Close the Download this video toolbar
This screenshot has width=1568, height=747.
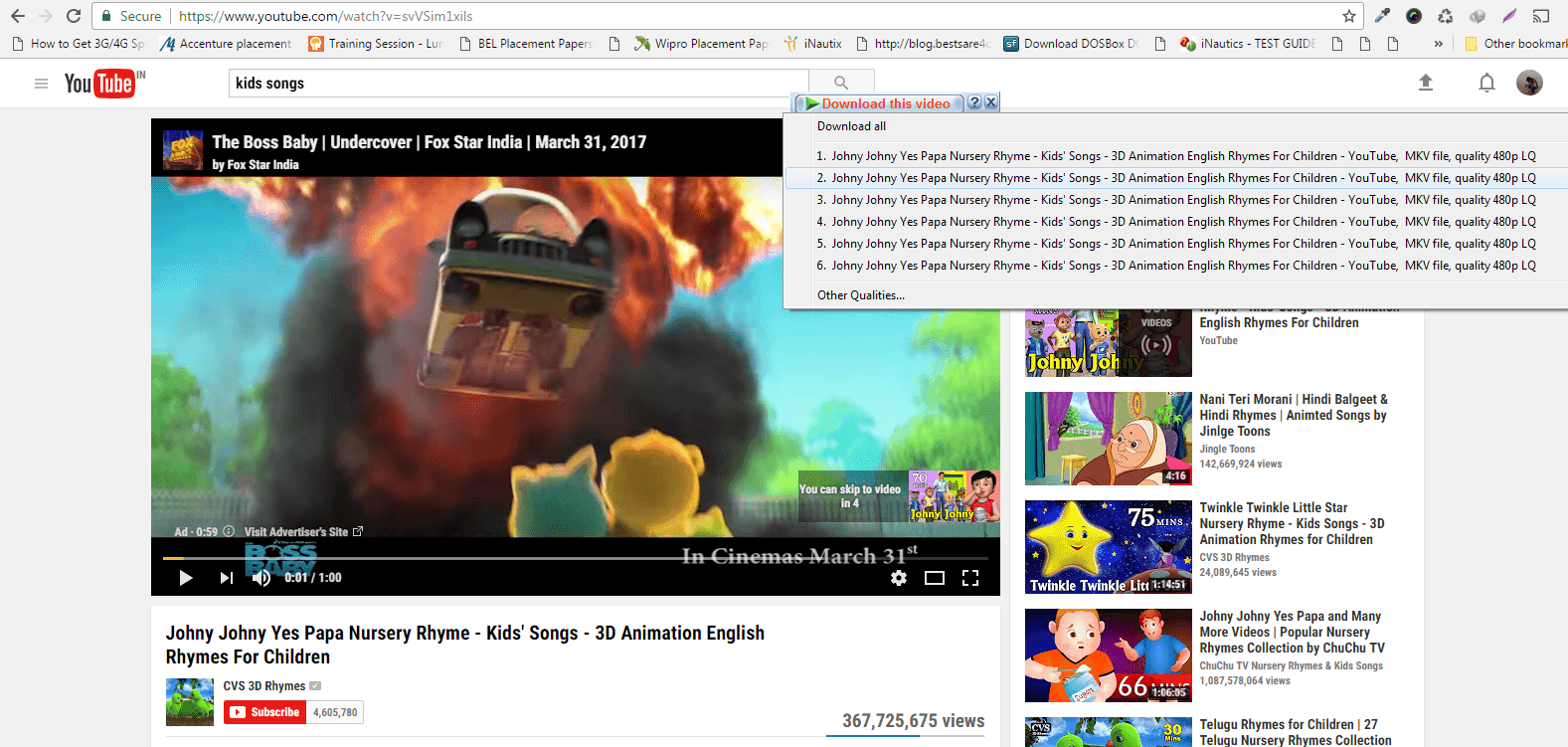[x=991, y=102]
